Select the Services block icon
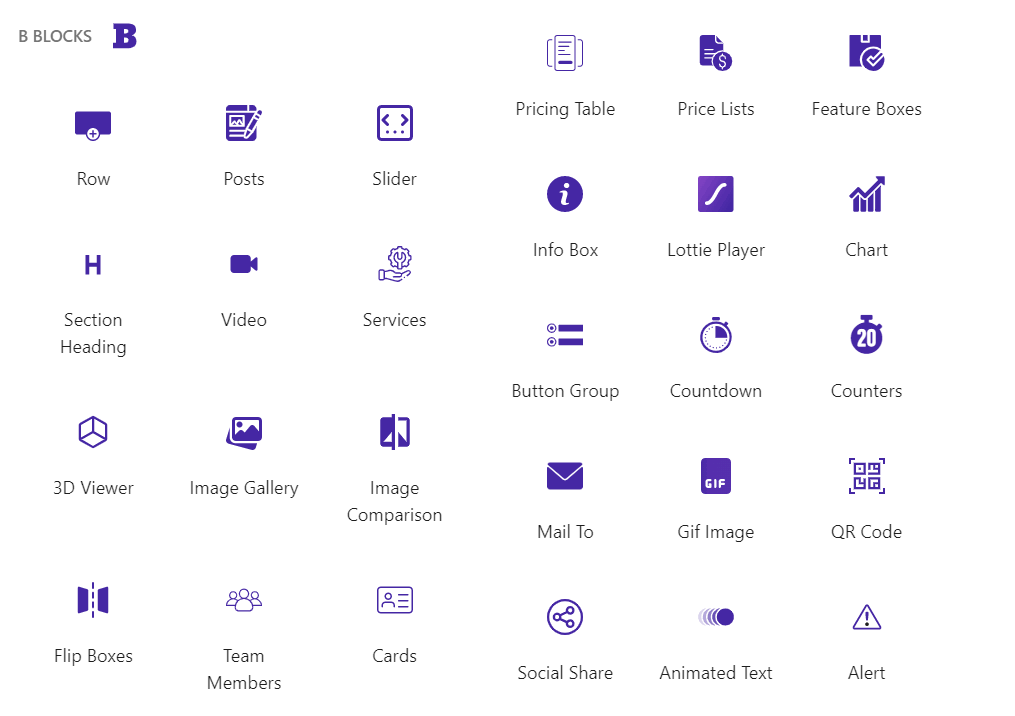This screenshot has height=716, width=1015. pos(394,264)
